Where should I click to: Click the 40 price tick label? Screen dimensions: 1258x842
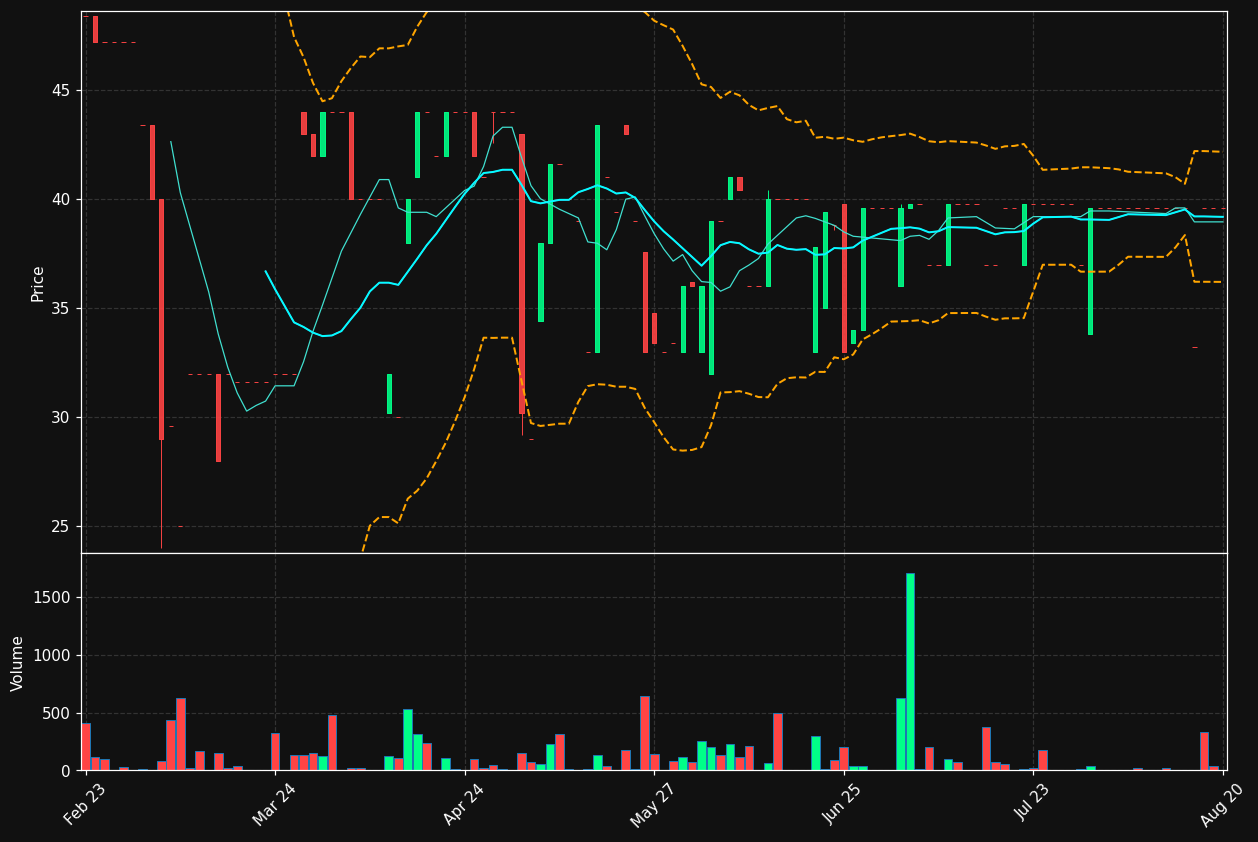pyautogui.click(x=63, y=200)
